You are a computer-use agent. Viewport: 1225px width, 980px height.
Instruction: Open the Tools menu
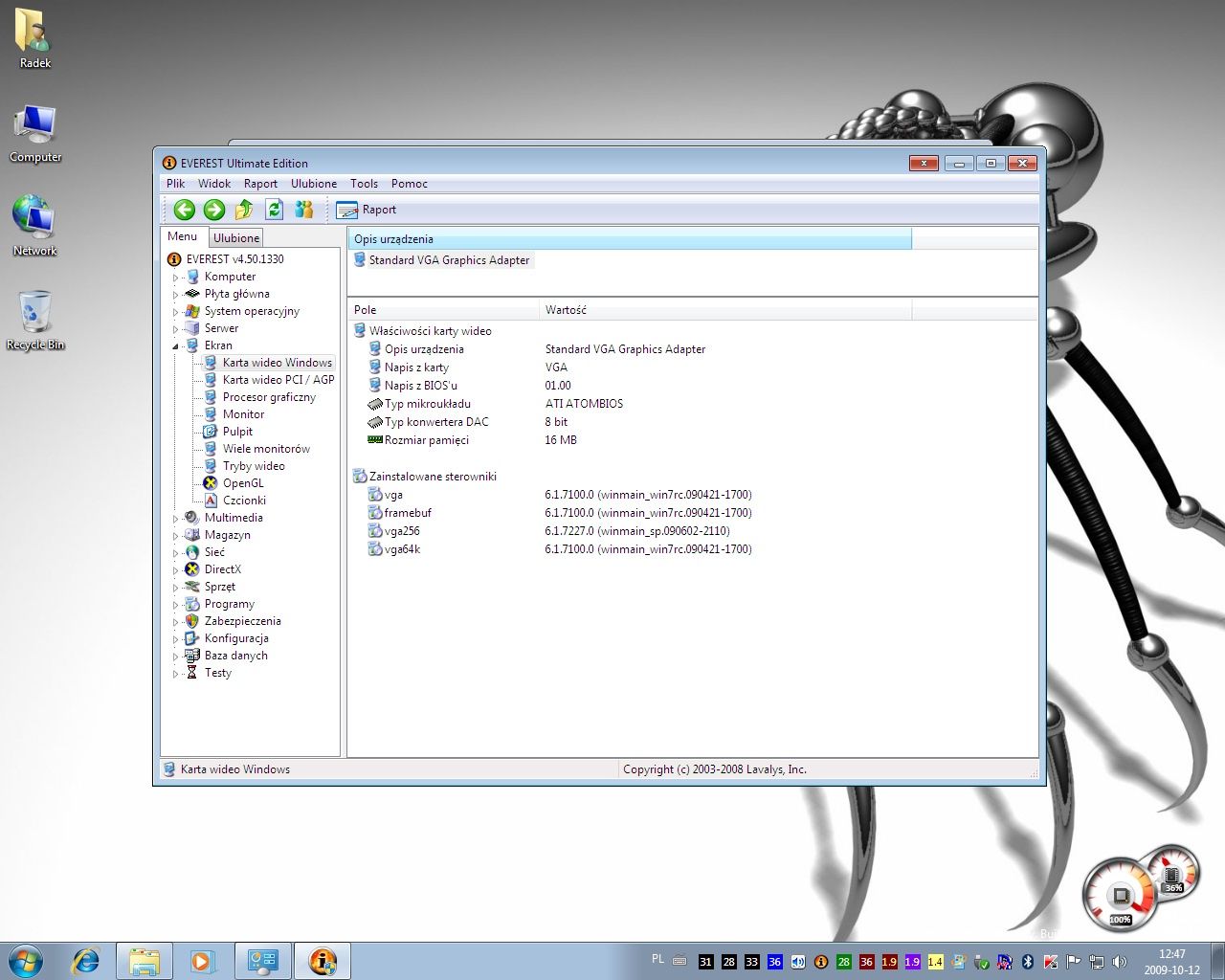coord(364,184)
